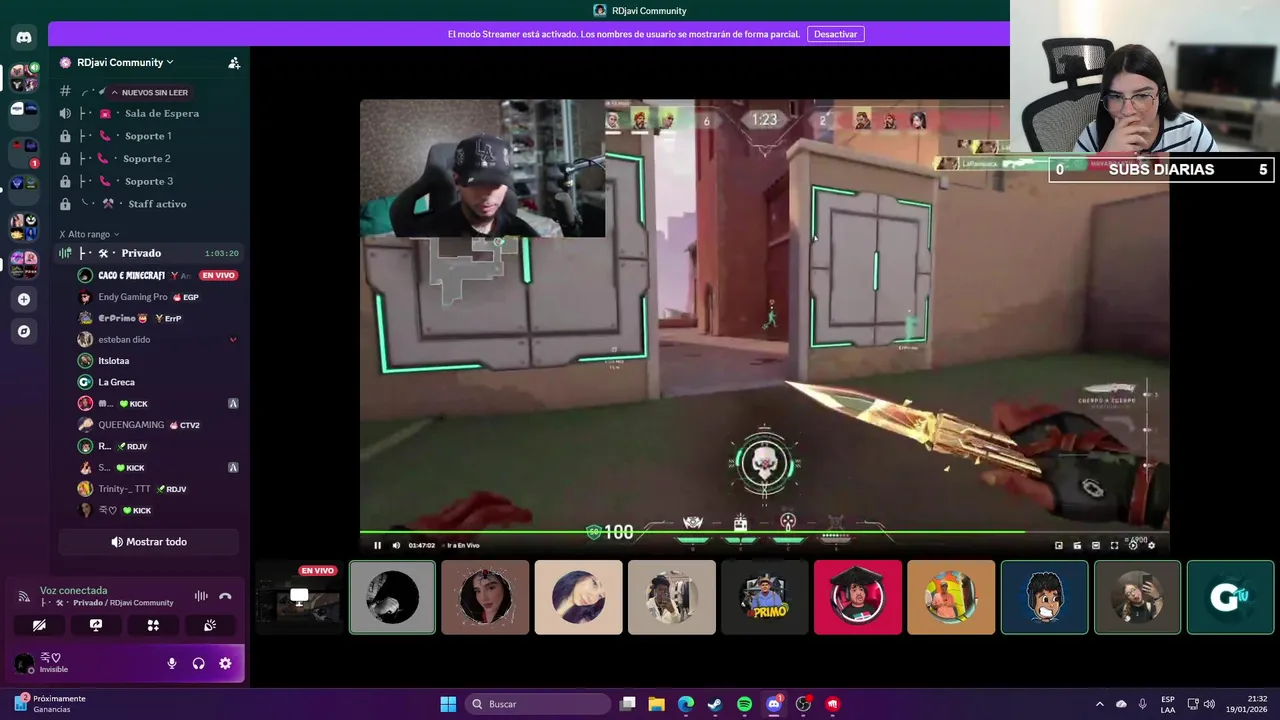Image resolution: width=1280 pixels, height=720 pixels.
Task: Open Próximamente Ganancias taskbar widget
Action: click(x=50, y=704)
